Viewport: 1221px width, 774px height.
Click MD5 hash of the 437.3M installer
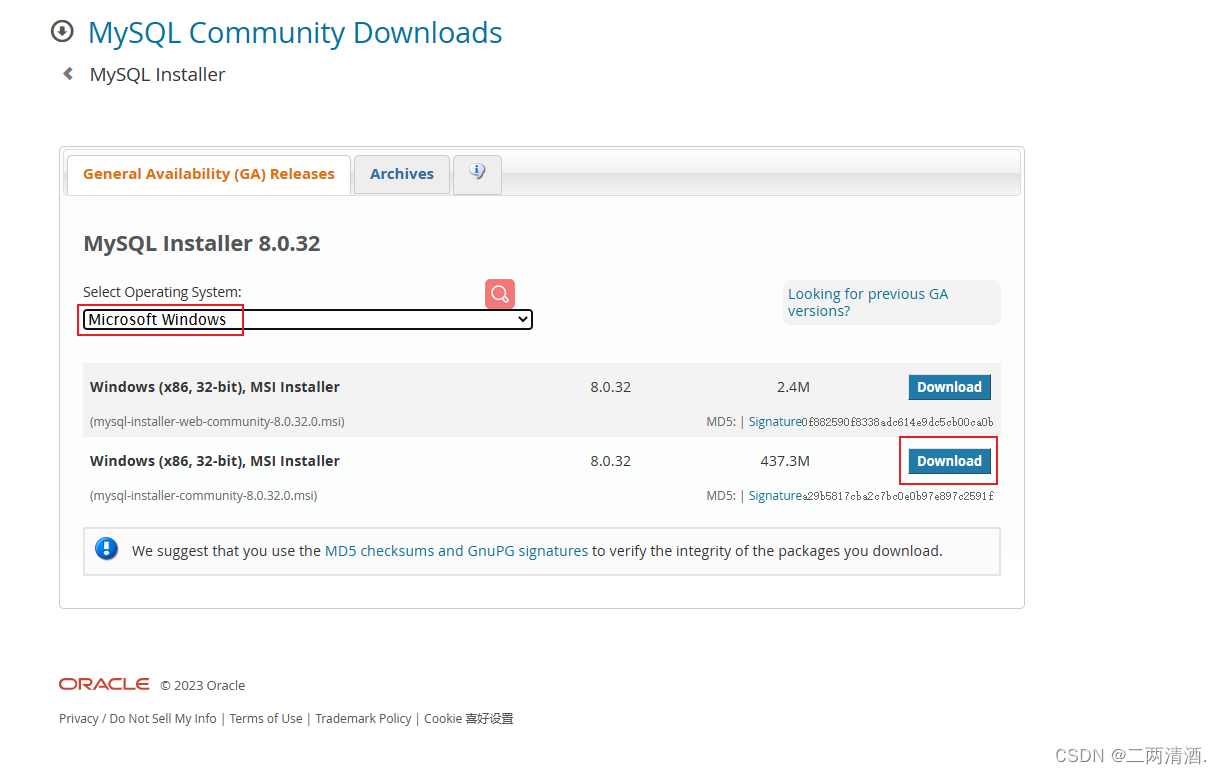(x=898, y=496)
